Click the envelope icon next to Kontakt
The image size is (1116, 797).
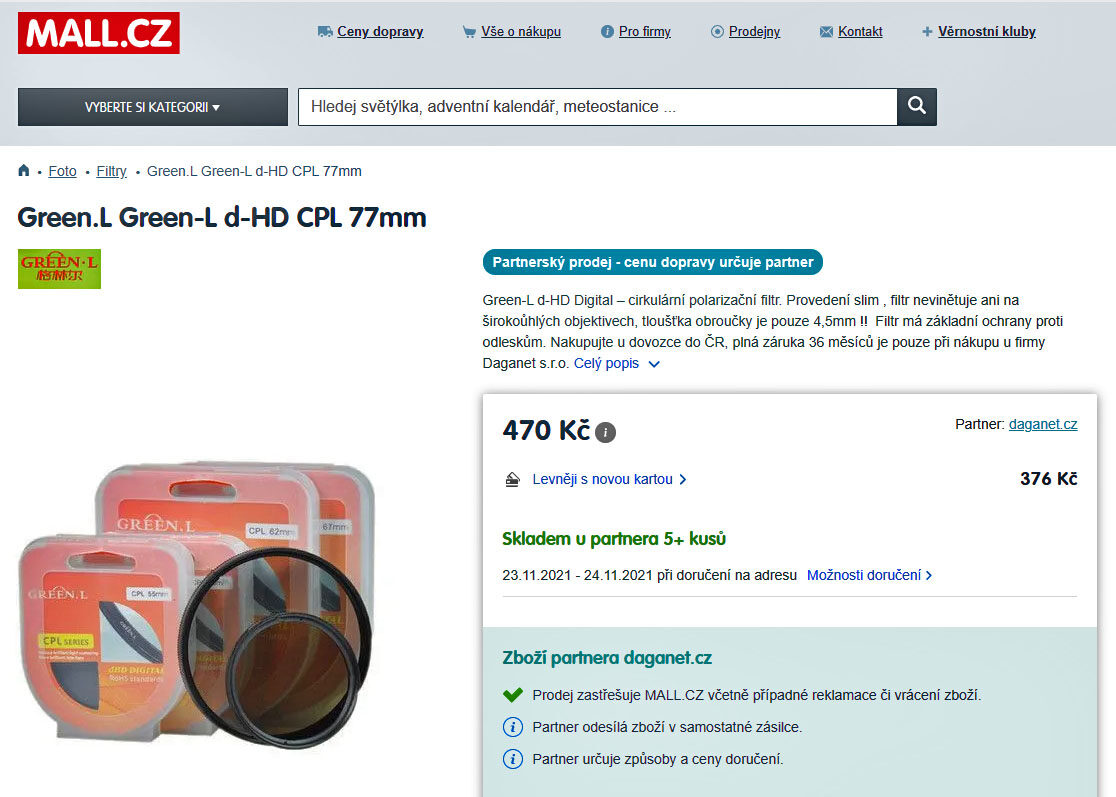826,32
